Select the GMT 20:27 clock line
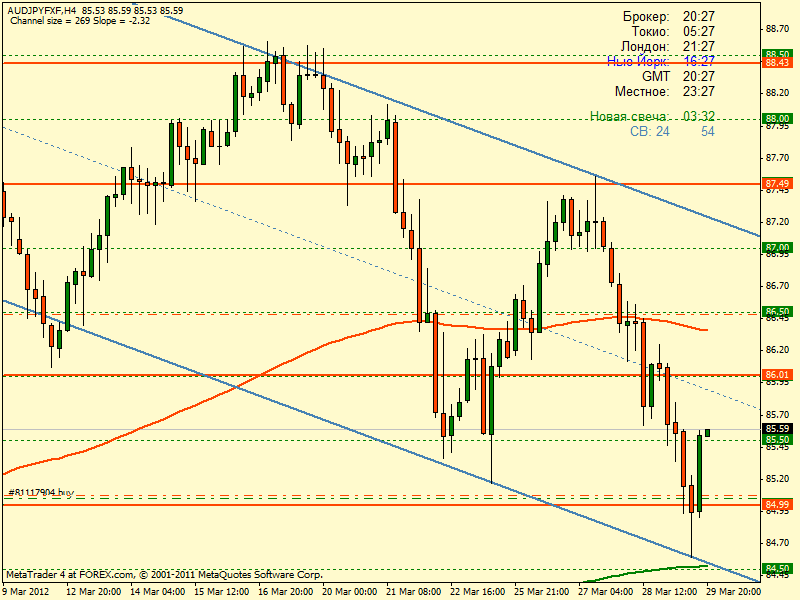Image resolution: width=800 pixels, height=600 pixels. 678,76
